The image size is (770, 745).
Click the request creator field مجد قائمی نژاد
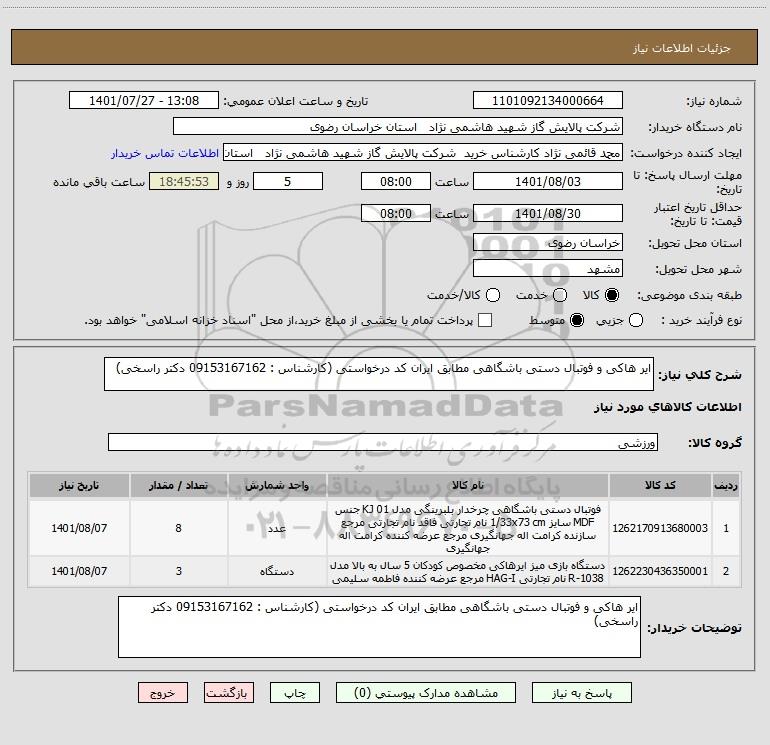pyautogui.click(x=423, y=152)
